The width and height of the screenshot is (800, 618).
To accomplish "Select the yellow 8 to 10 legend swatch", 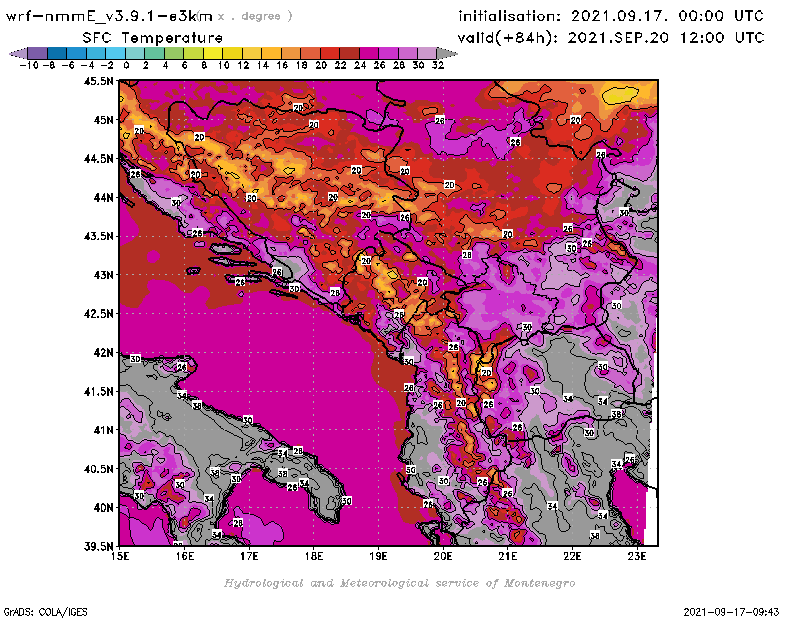I will pos(213,54).
